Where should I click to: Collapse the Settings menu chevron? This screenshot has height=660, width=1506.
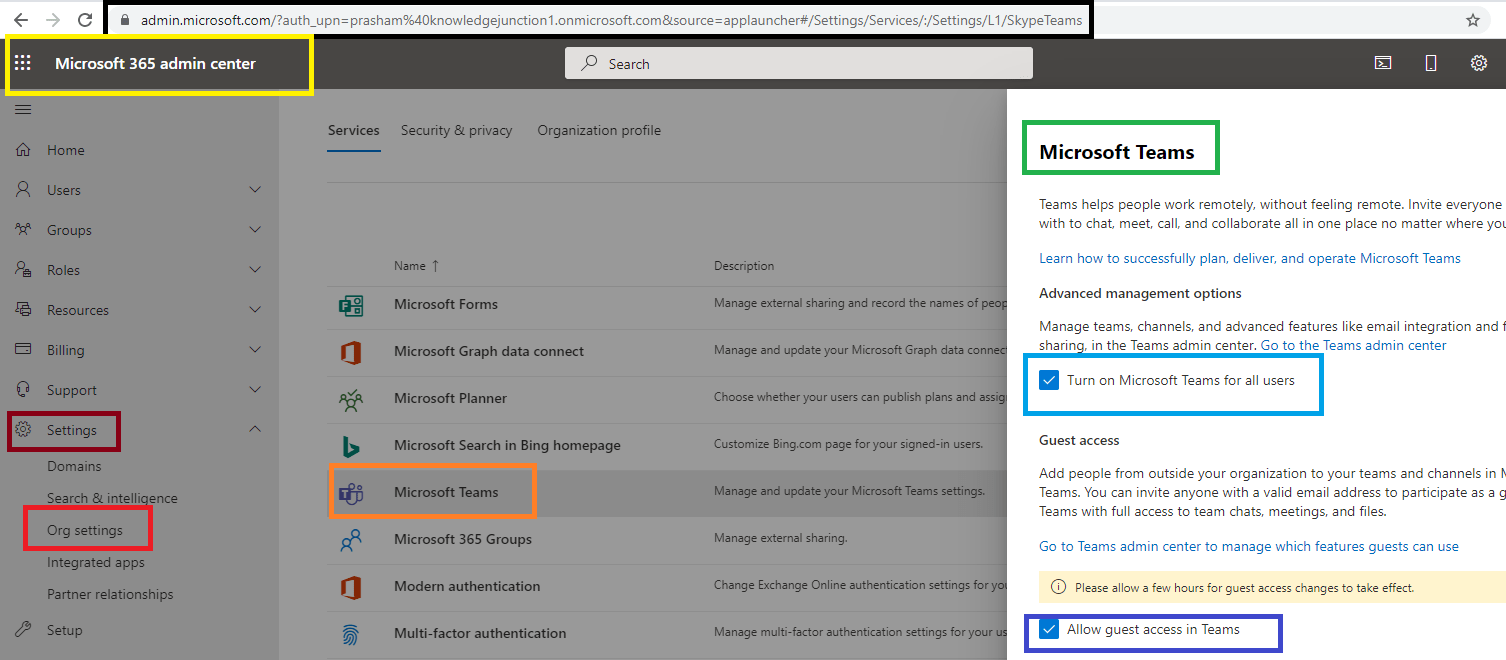click(255, 429)
